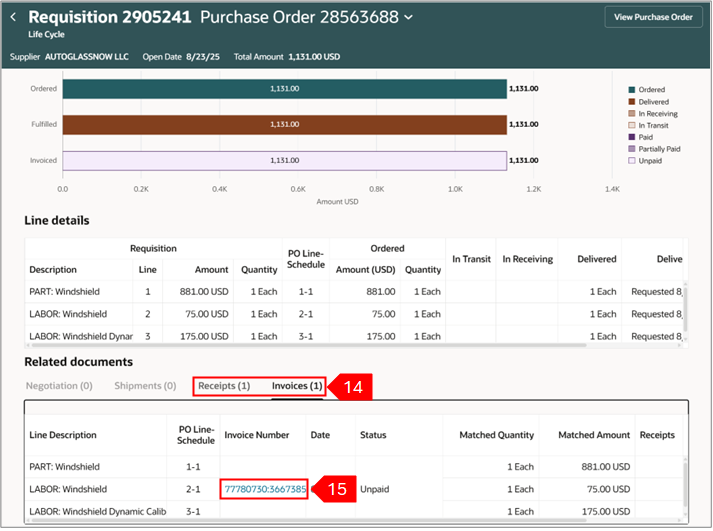Click the Invoiced bar in the chart

point(284,160)
